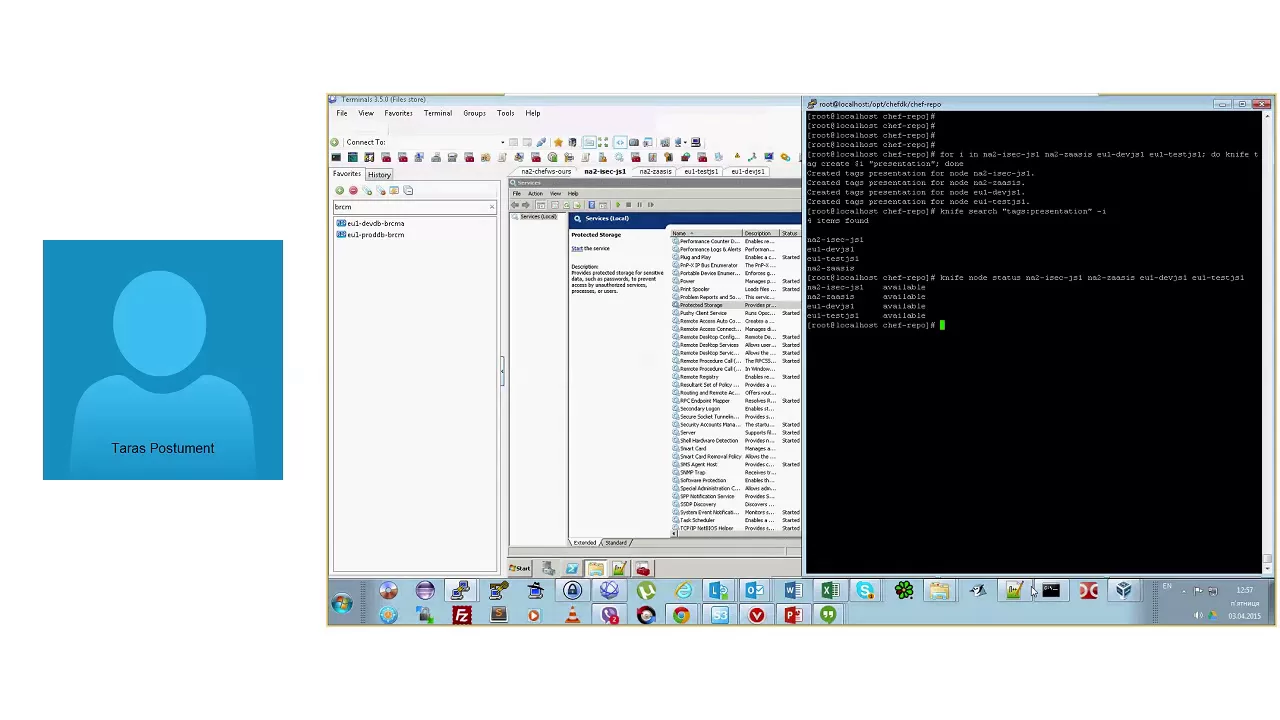This screenshot has height=720, width=1280.
Task: Switch to the na2-isec-js1 session tab
Action: [x=605, y=171]
